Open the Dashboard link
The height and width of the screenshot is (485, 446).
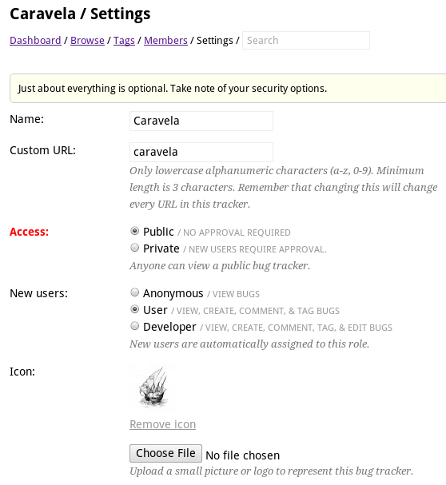pos(35,40)
